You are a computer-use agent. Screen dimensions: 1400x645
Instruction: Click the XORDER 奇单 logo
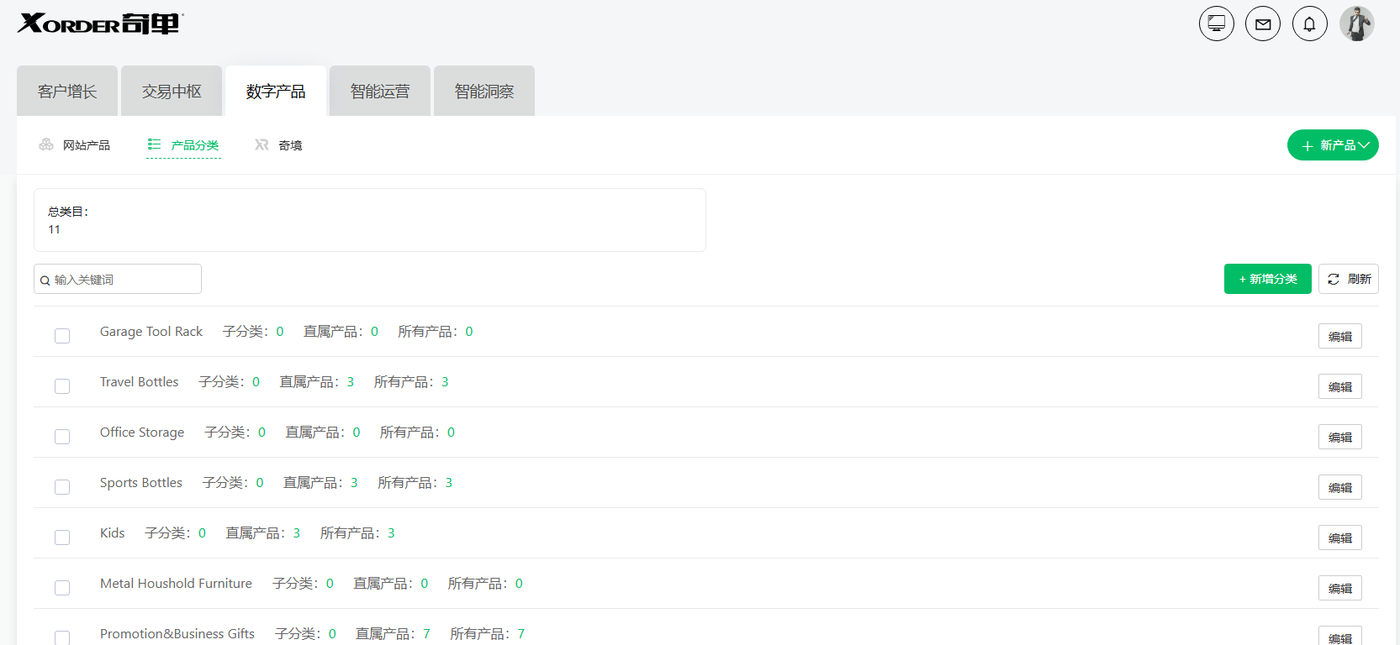pos(100,23)
